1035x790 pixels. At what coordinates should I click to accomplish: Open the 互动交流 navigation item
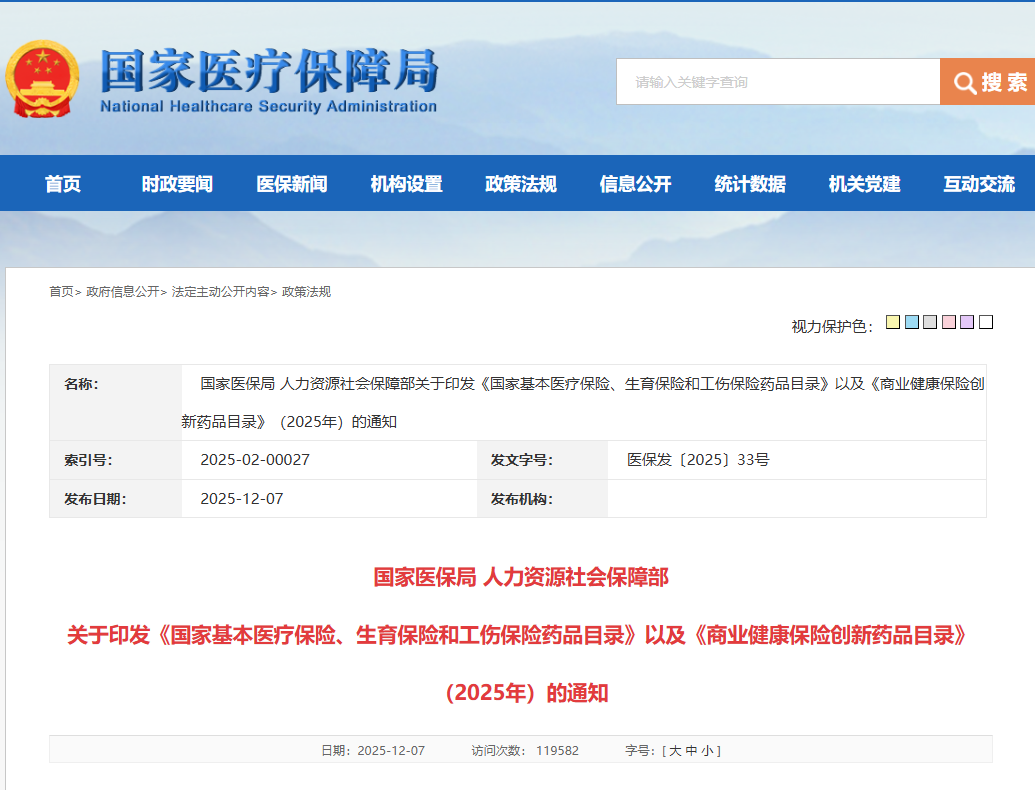(x=979, y=184)
